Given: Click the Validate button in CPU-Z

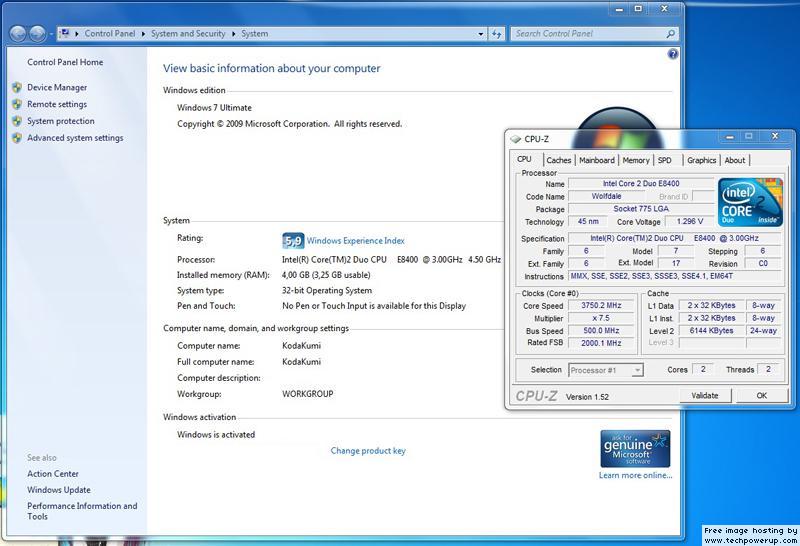Looking at the screenshot, I should coord(705,395).
